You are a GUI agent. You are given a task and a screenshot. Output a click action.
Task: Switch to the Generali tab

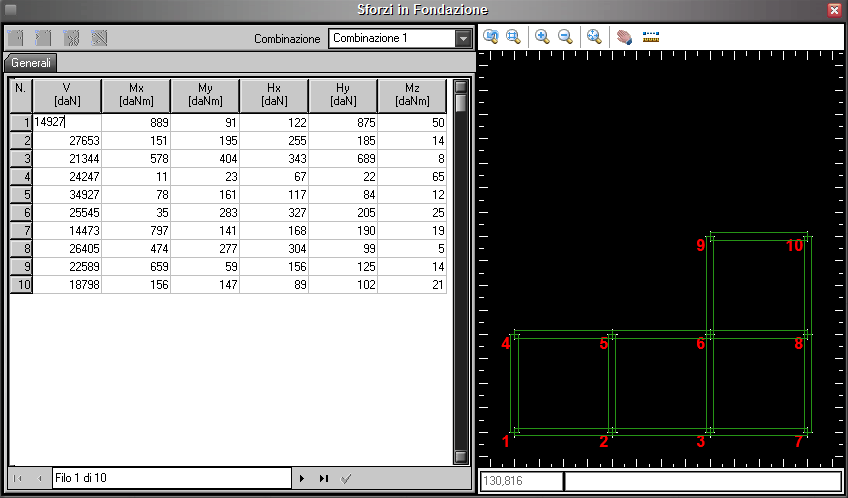(x=32, y=63)
